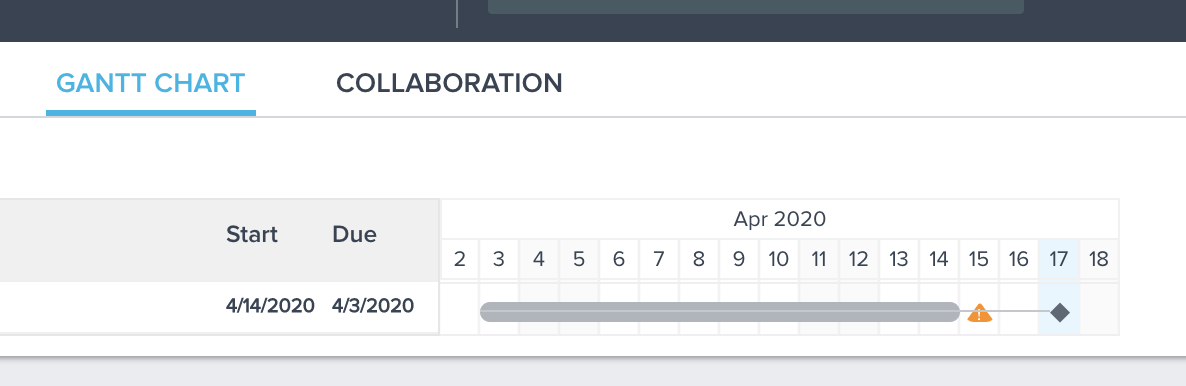Open the Collaboration tab
Viewport: 1186px width, 386px height.
(449, 82)
